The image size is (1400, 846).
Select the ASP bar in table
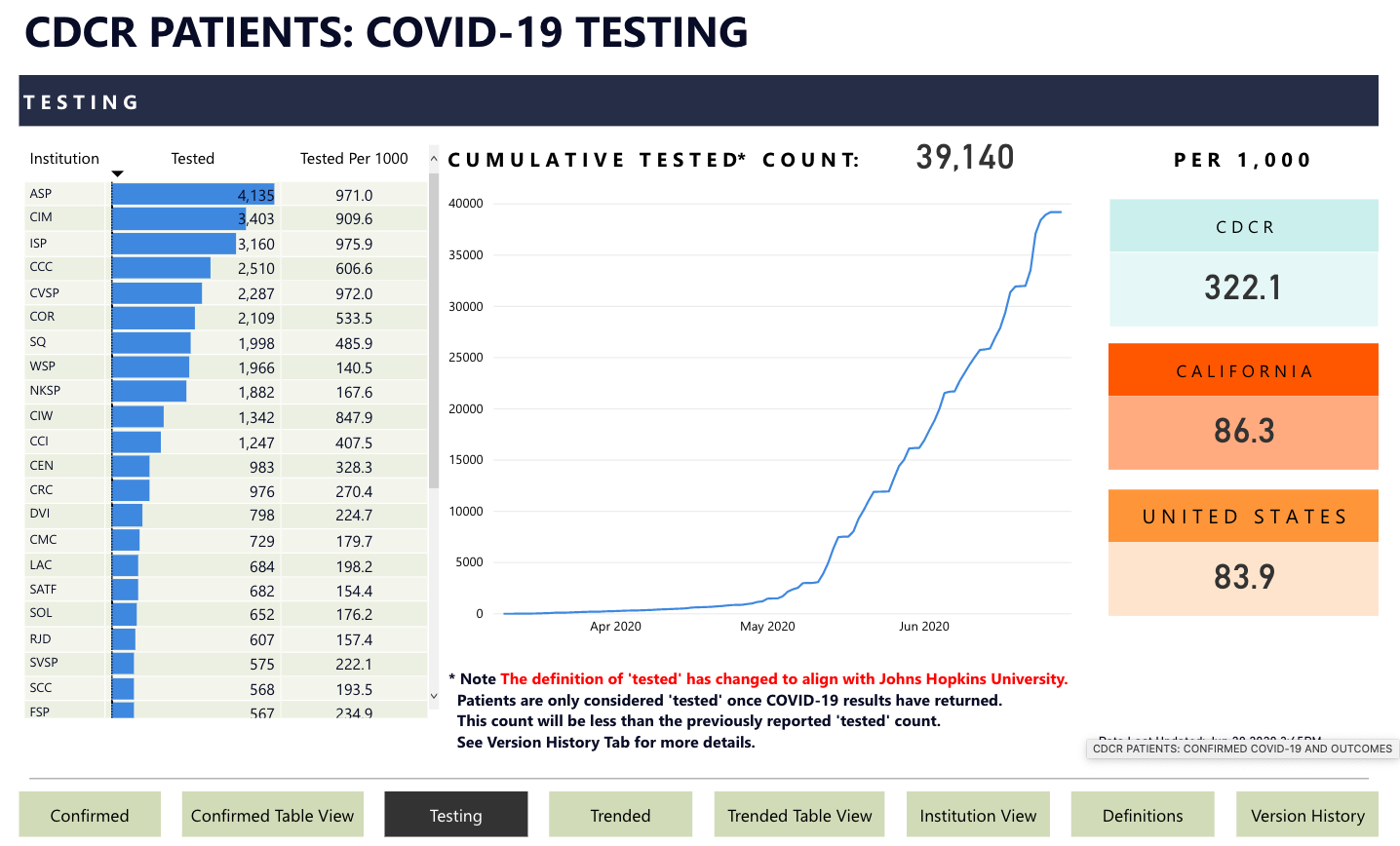(x=193, y=194)
